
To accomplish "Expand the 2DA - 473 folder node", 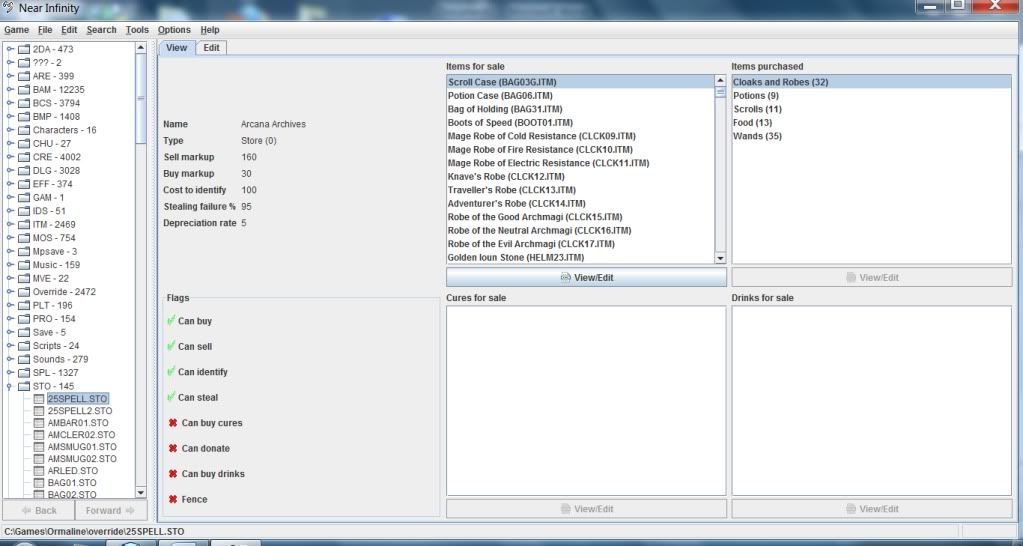I will pyautogui.click(x=9, y=49).
